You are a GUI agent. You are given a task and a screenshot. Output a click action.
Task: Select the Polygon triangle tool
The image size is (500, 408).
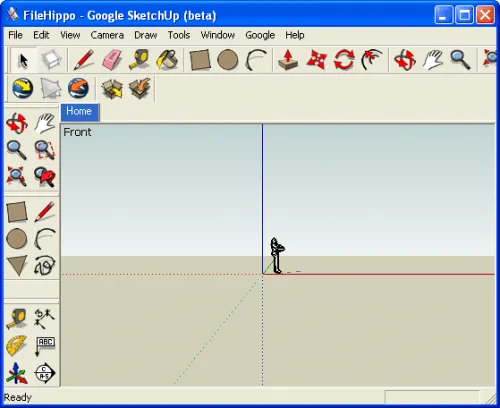pos(17,266)
